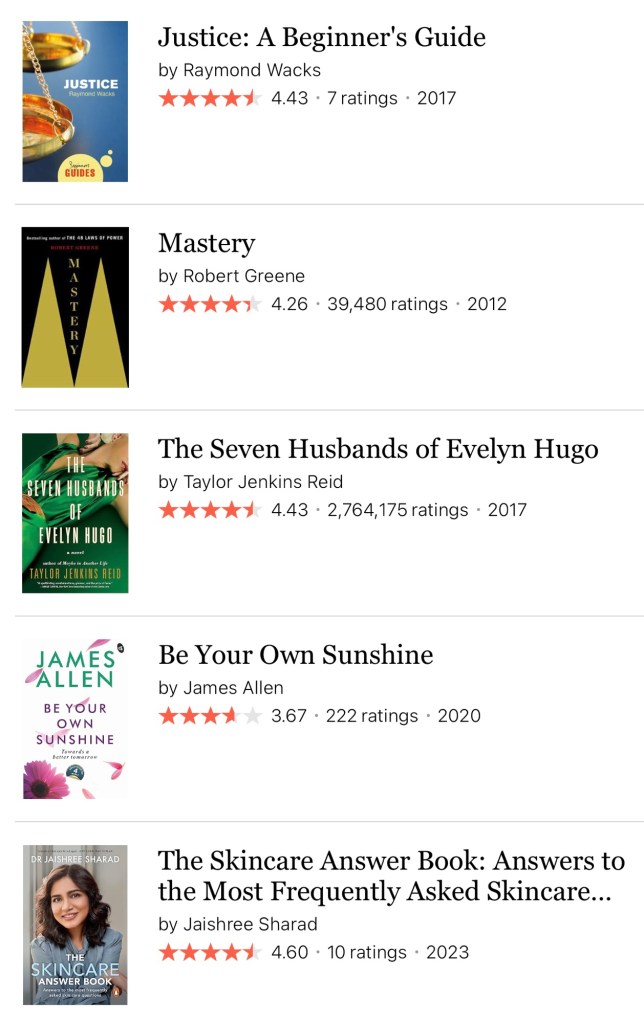Open the Mastery book title link
The height and width of the screenshot is (1023, 644).
pyautogui.click(x=206, y=244)
